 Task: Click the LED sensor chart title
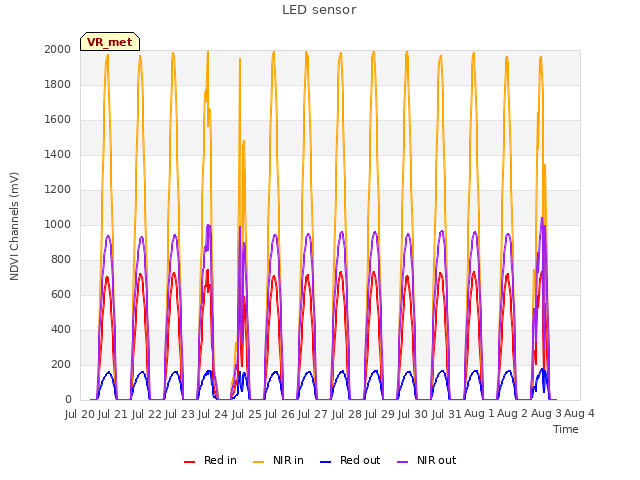click(319, 10)
